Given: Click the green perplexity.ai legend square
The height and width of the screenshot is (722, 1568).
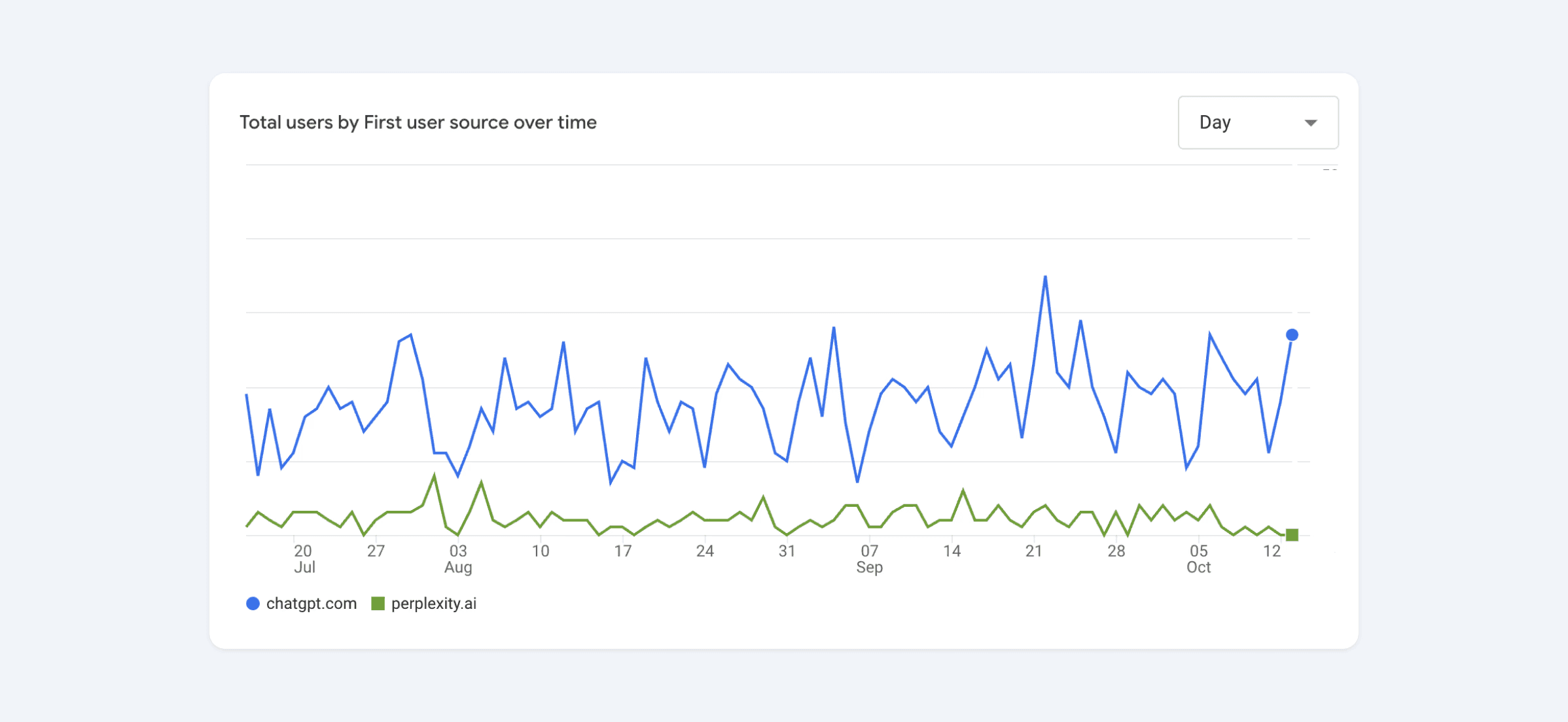Looking at the screenshot, I should [378, 604].
